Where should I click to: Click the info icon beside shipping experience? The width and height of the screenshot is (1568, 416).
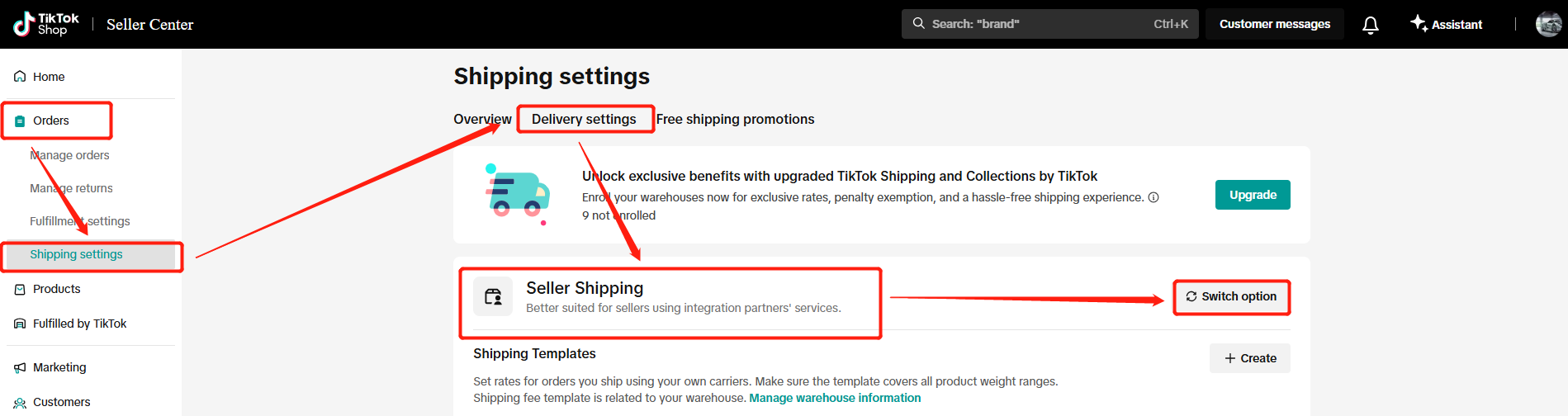pyautogui.click(x=1153, y=197)
